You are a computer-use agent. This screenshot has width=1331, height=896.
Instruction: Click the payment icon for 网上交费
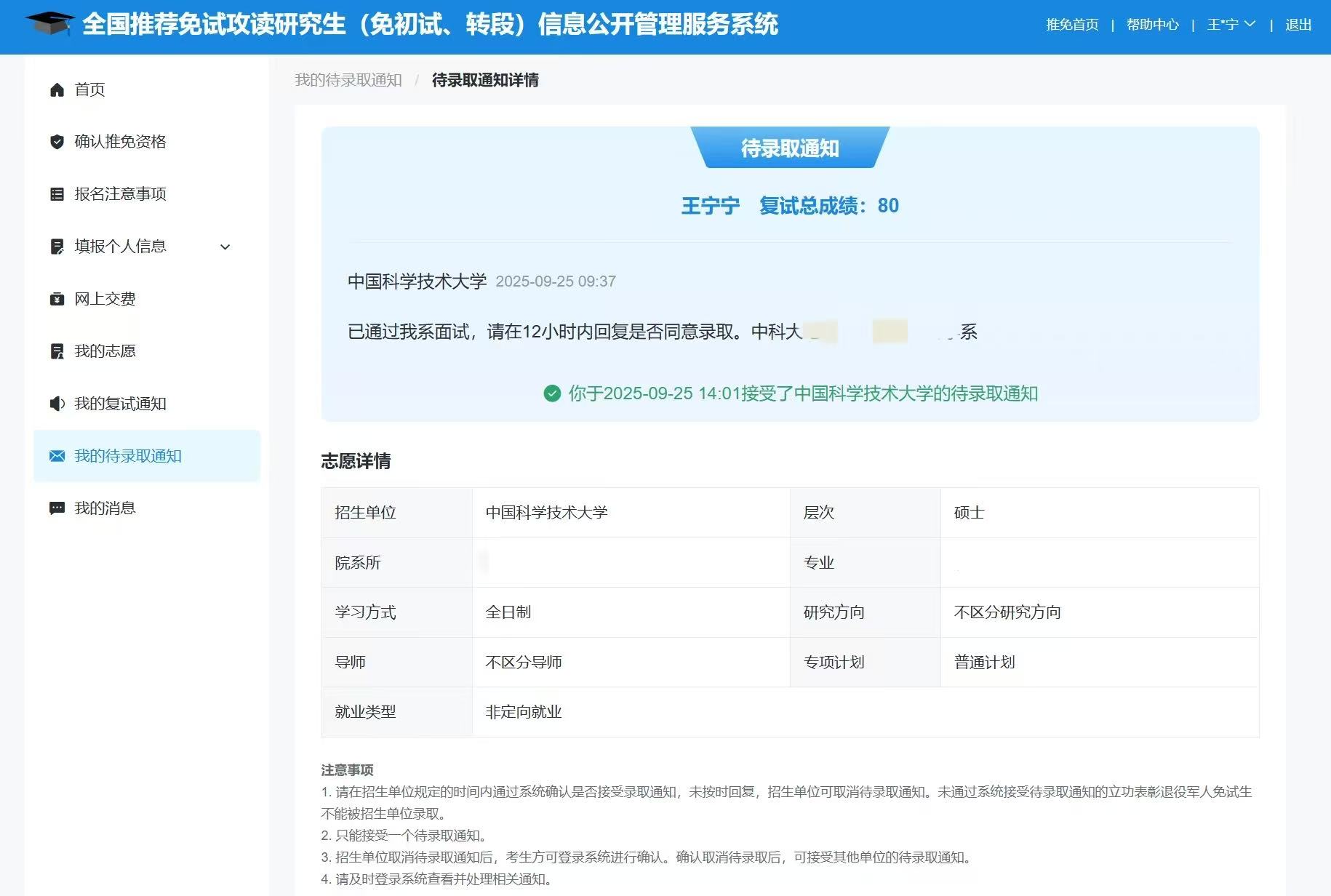click(x=57, y=299)
